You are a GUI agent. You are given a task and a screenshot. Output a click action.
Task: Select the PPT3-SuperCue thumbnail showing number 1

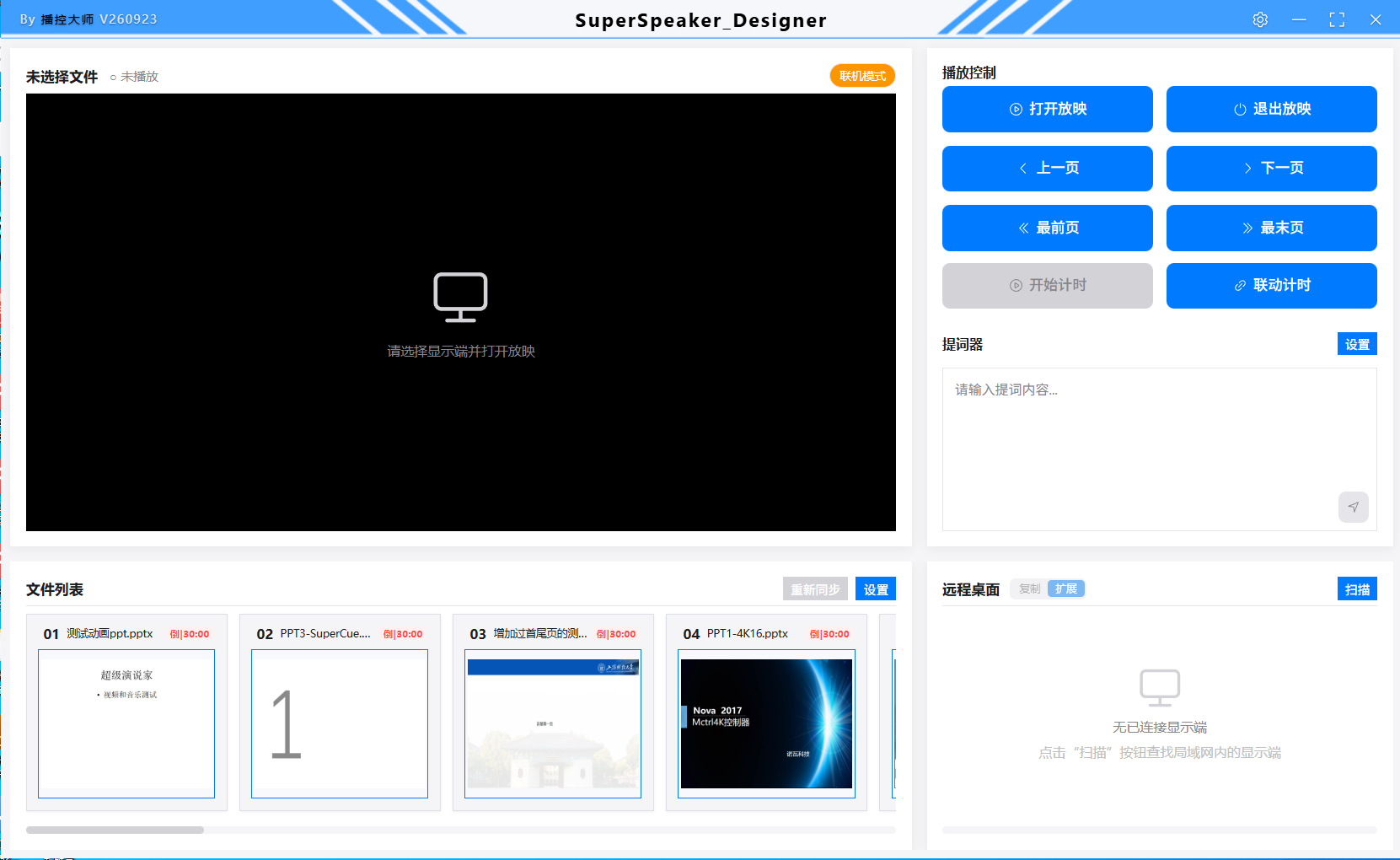[340, 723]
